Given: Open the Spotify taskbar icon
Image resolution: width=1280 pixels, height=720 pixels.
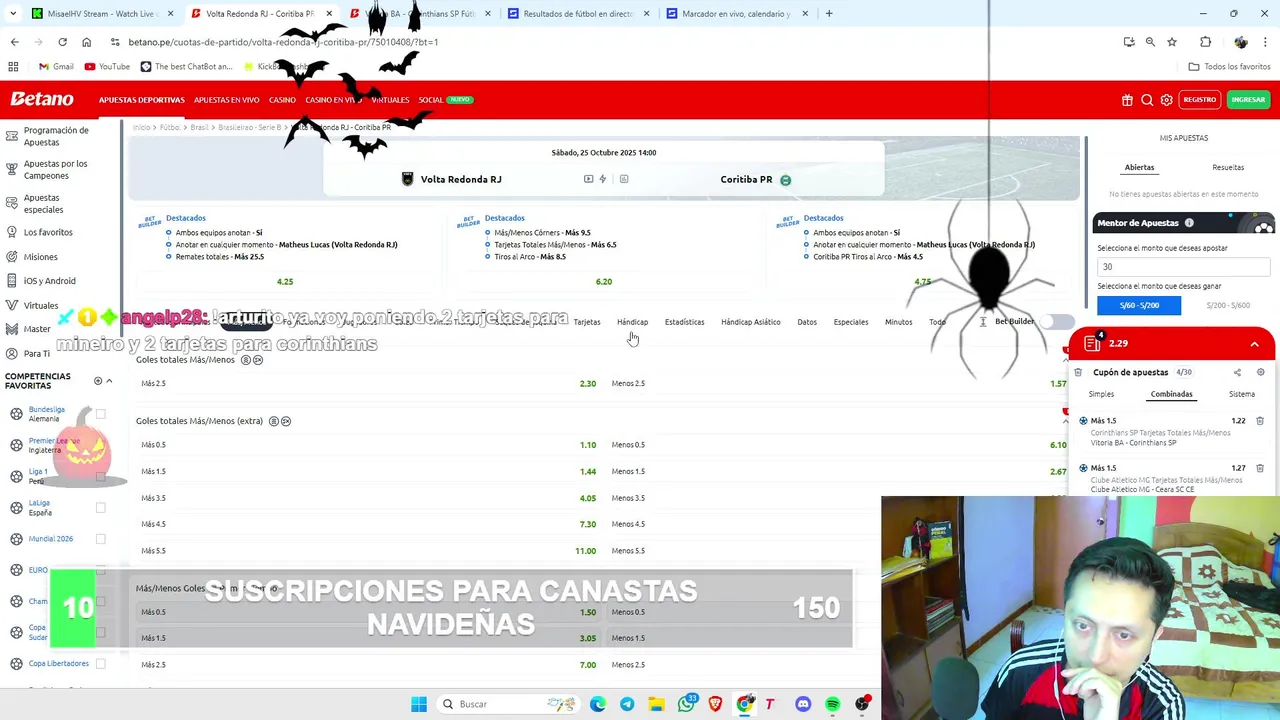Looking at the screenshot, I should tap(832, 704).
